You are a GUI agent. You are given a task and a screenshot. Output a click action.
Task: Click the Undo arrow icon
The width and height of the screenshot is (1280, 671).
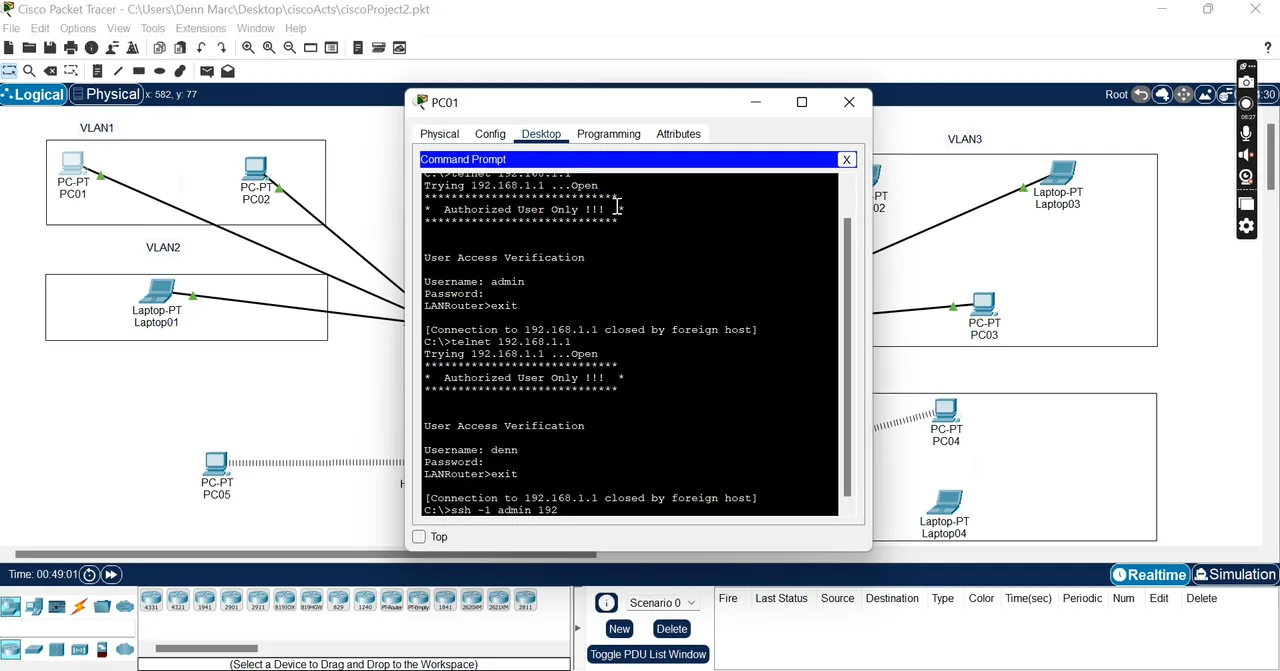point(201,48)
